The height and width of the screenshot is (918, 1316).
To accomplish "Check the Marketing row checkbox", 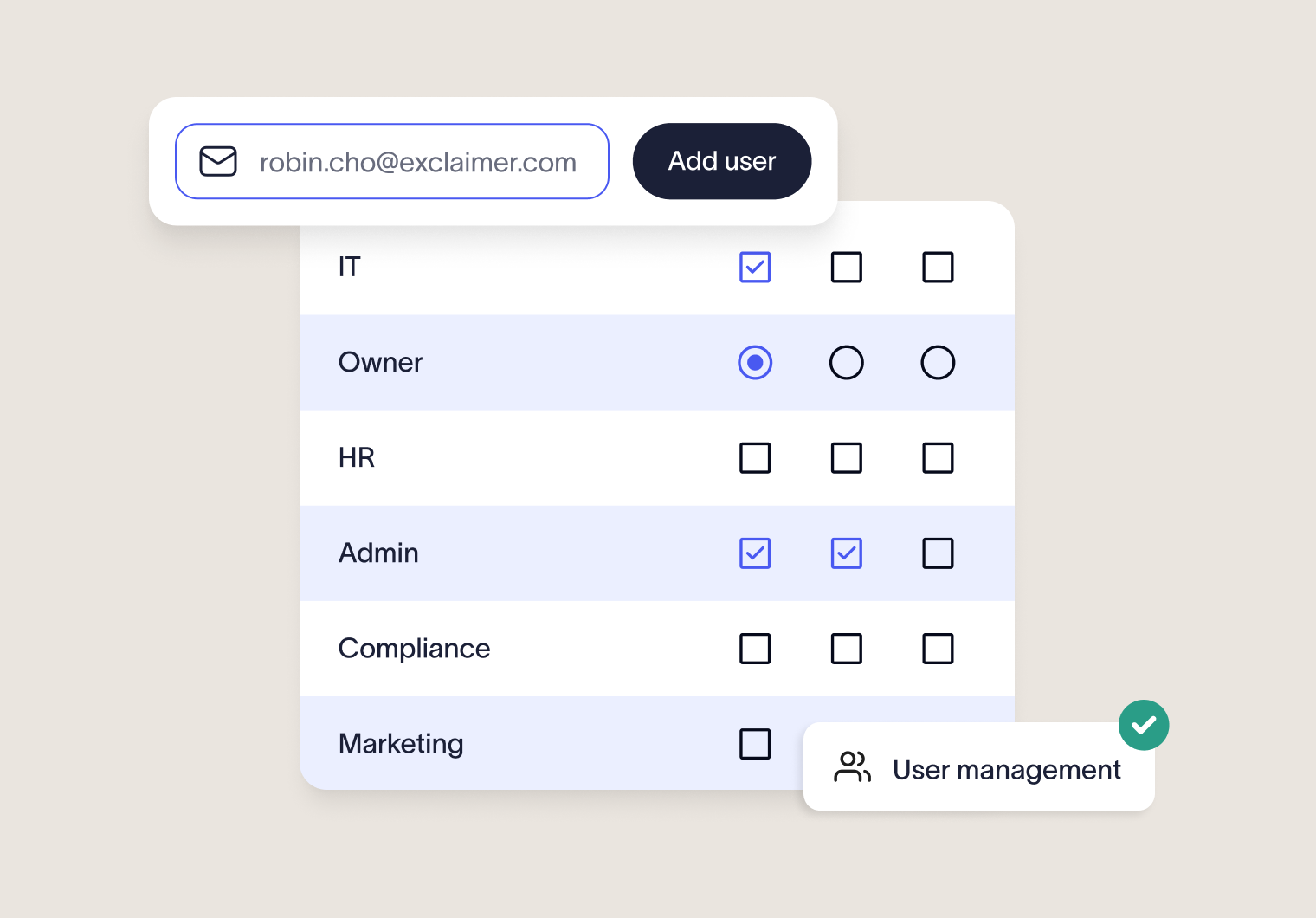I will 755,744.
